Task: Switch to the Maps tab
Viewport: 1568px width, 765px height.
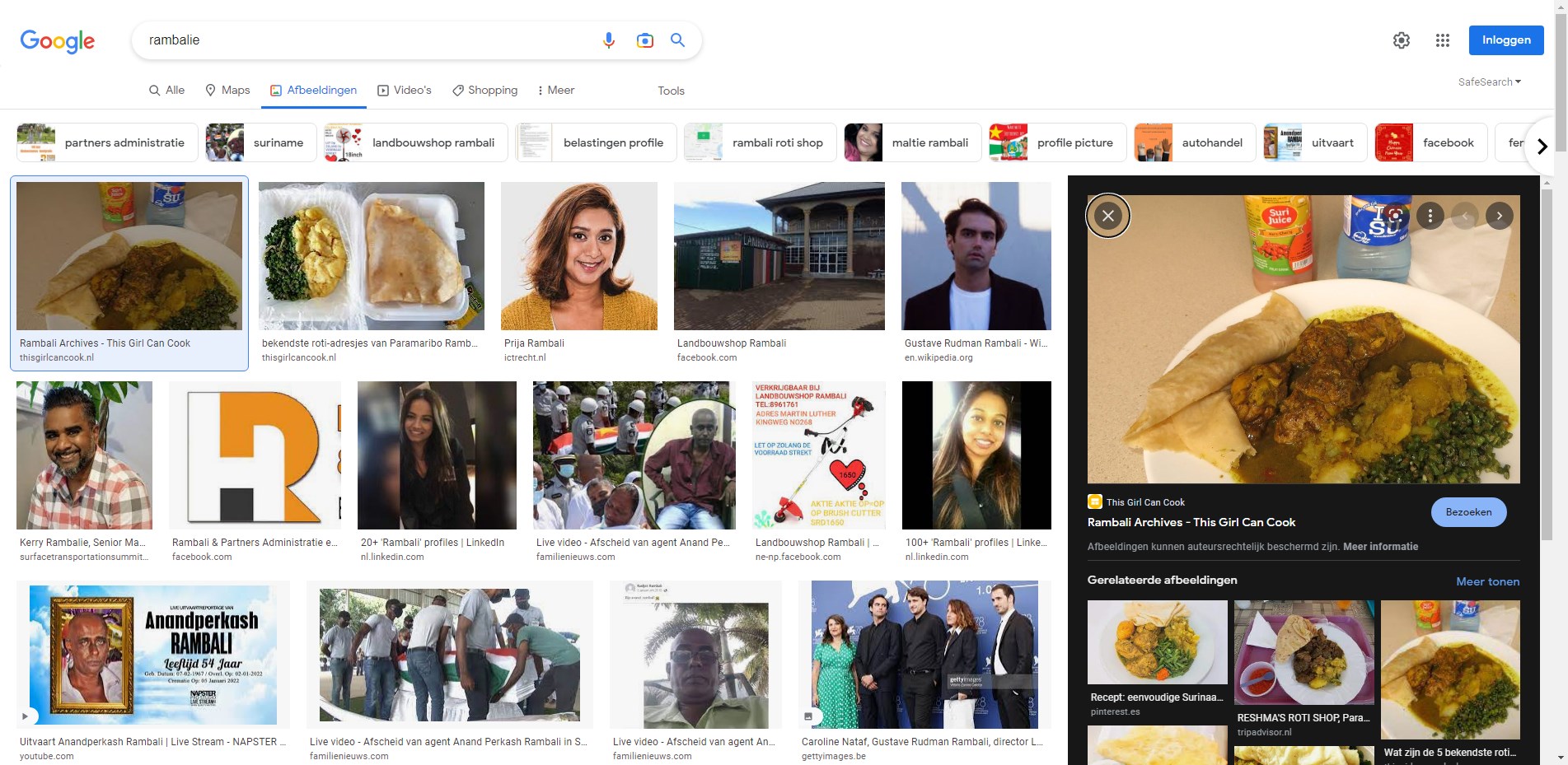Action: click(227, 91)
